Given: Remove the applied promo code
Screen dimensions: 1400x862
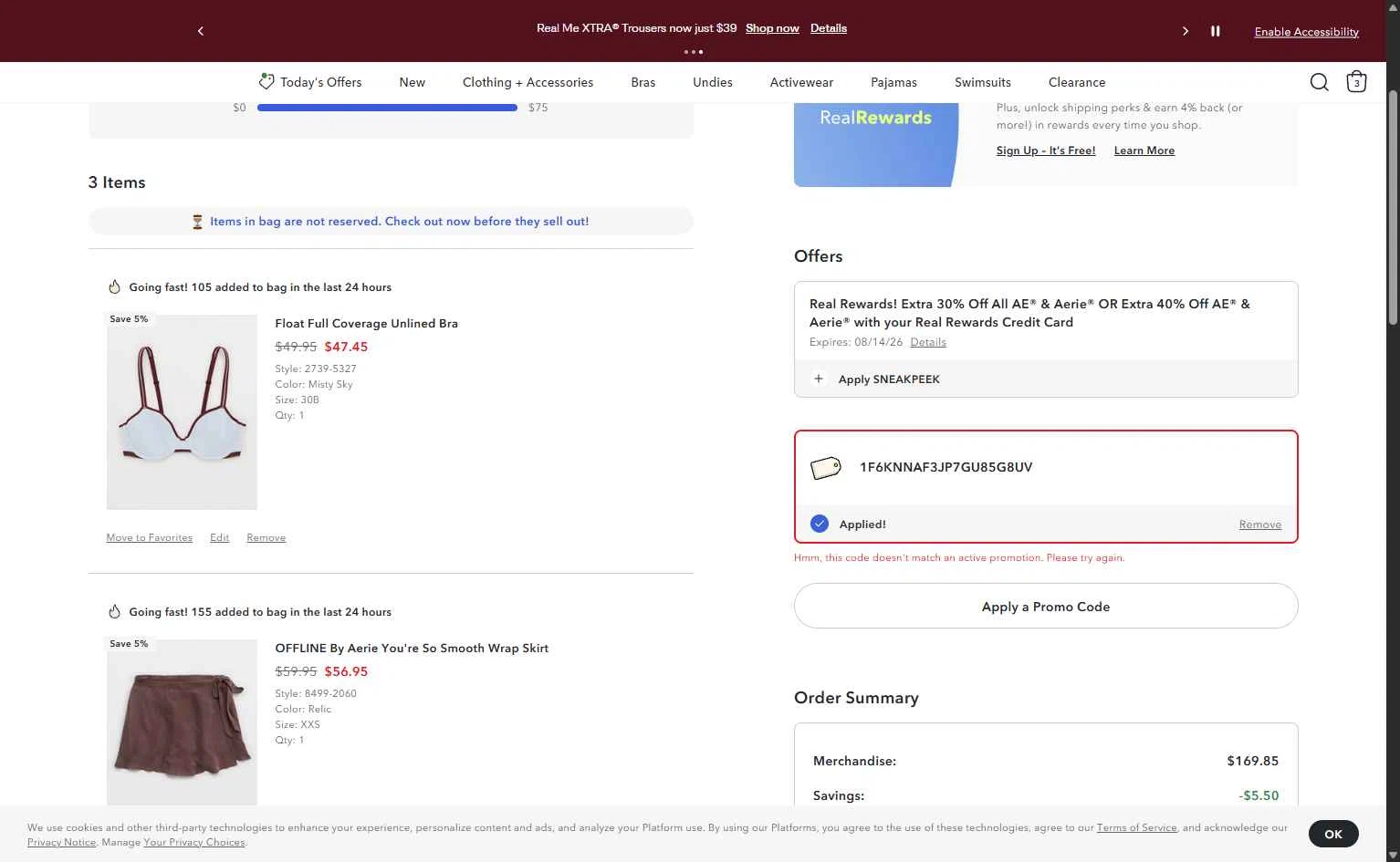Looking at the screenshot, I should (x=1259, y=524).
